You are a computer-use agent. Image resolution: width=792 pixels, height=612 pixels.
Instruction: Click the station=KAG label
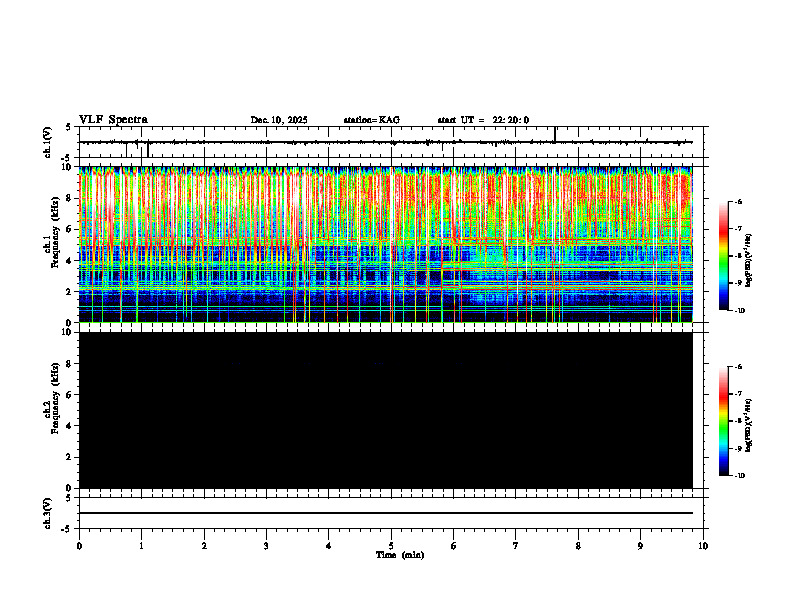coord(372,120)
